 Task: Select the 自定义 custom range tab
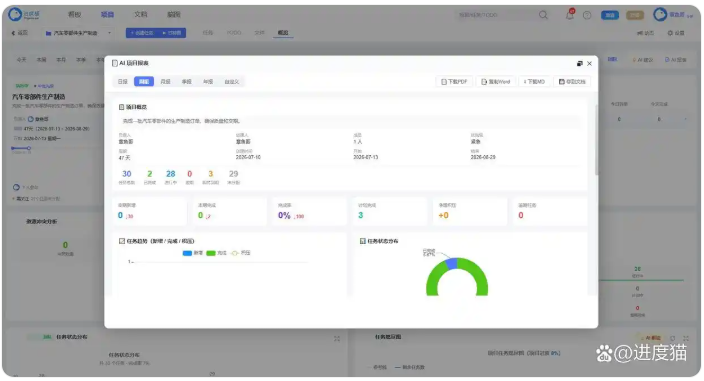click(x=232, y=82)
